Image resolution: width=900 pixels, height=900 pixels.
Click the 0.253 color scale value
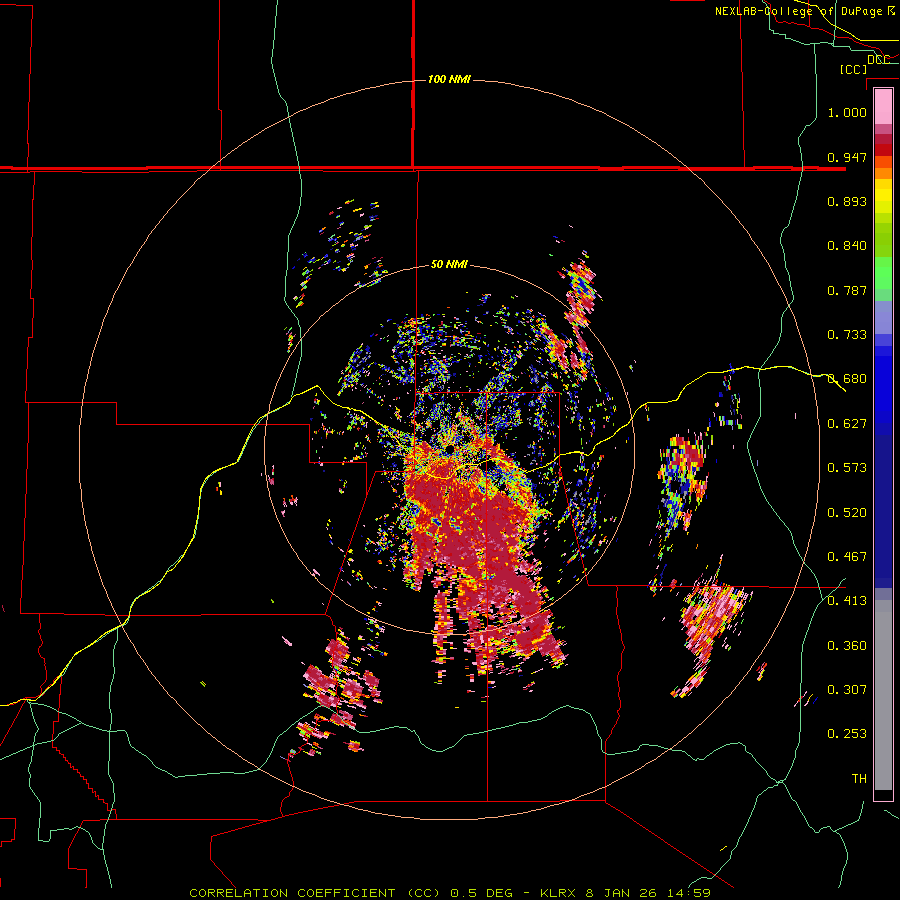coord(847,734)
